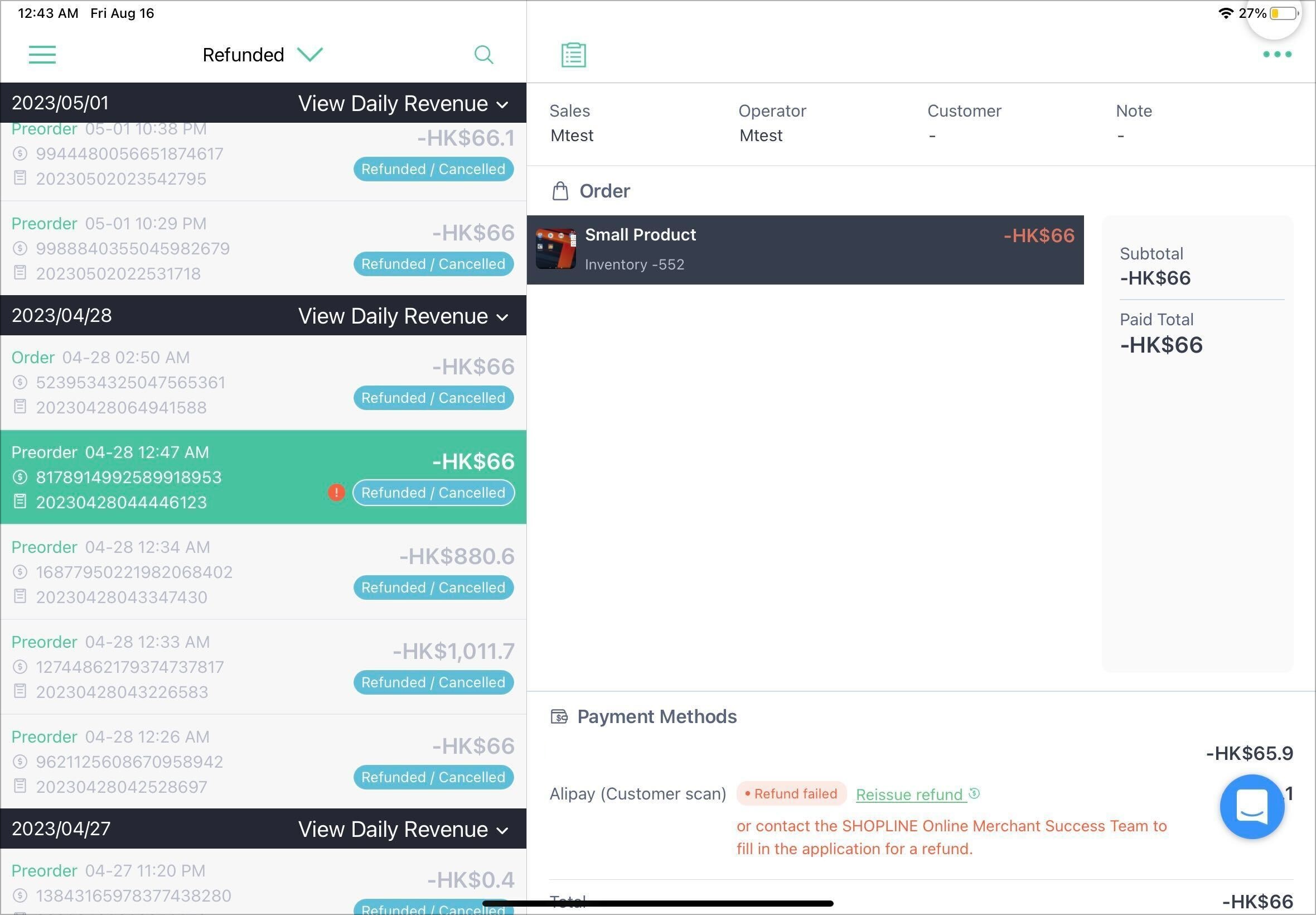Tap the search magnifier icon

click(x=483, y=55)
